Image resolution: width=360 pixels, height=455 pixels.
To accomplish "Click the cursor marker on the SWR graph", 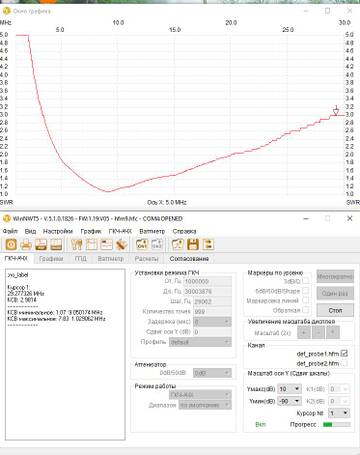I will coord(336,110).
